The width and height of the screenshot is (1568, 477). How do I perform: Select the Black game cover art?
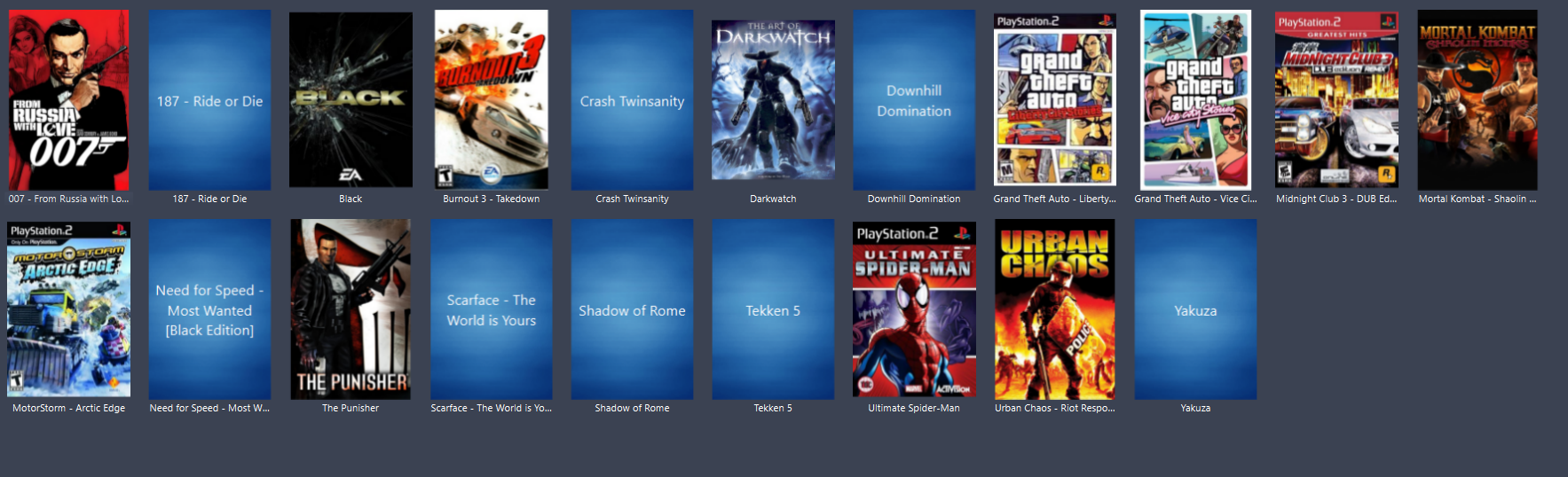(x=351, y=100)
